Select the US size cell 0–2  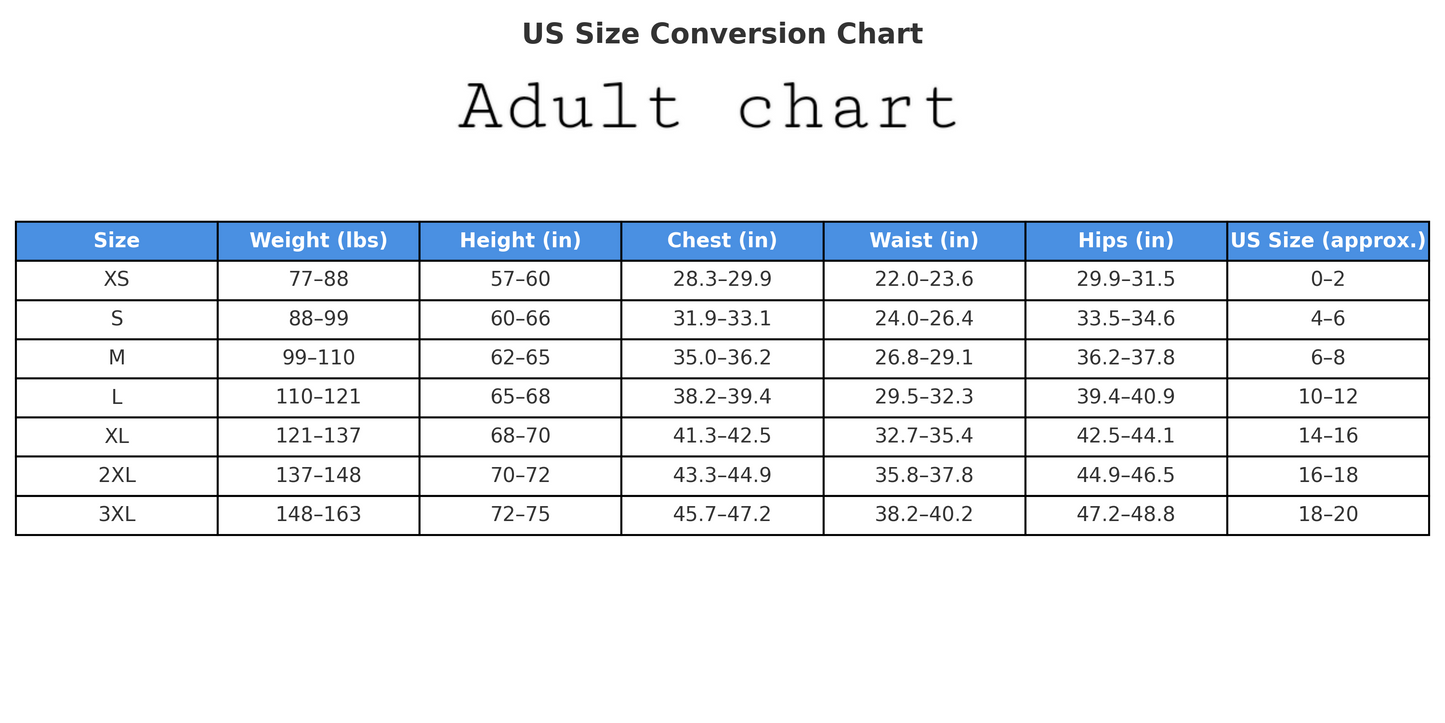(1328, 280)
